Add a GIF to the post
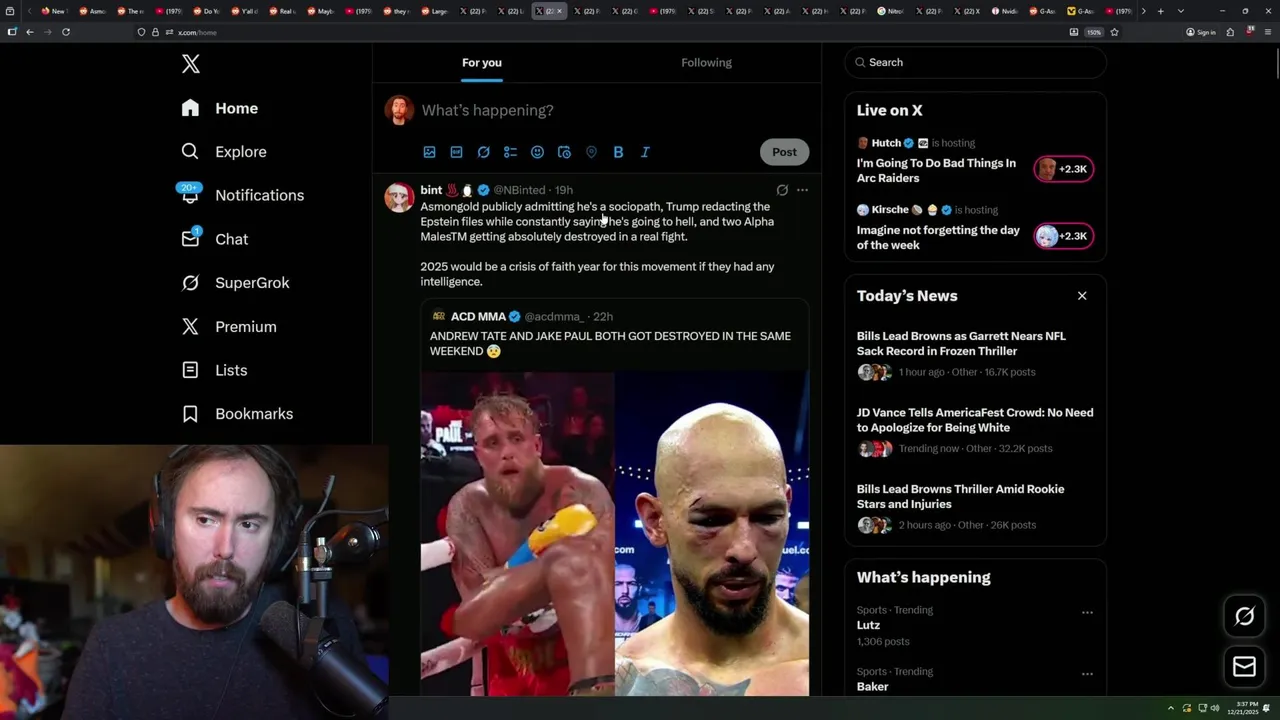This screenshot has width=1280, height=720. (x=456, y=152)
